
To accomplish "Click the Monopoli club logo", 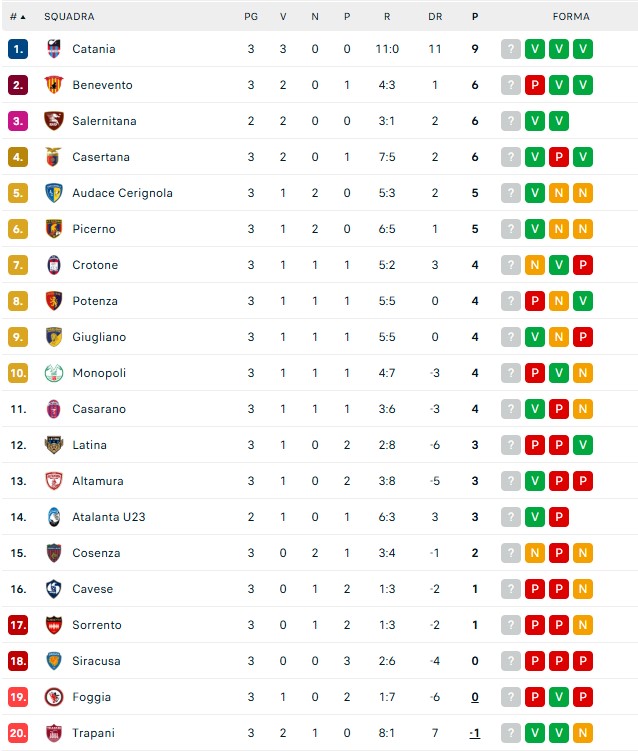I will point(54,373).
